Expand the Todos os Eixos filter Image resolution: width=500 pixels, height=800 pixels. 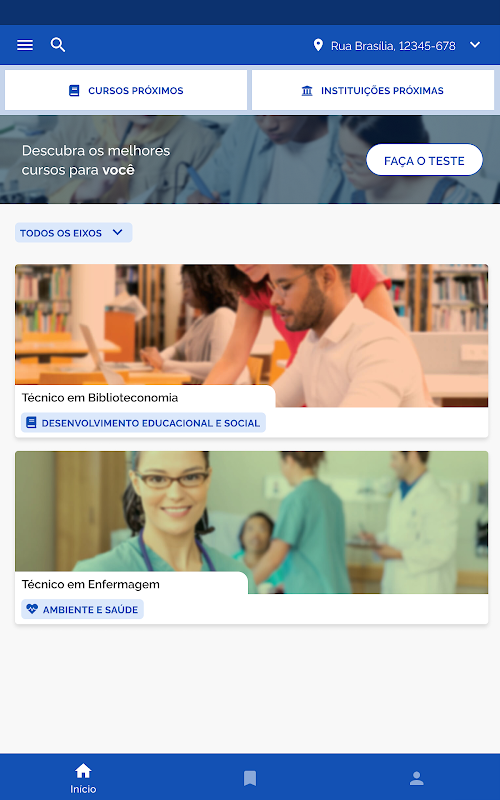pyautogui.click(x=73, y=233)
